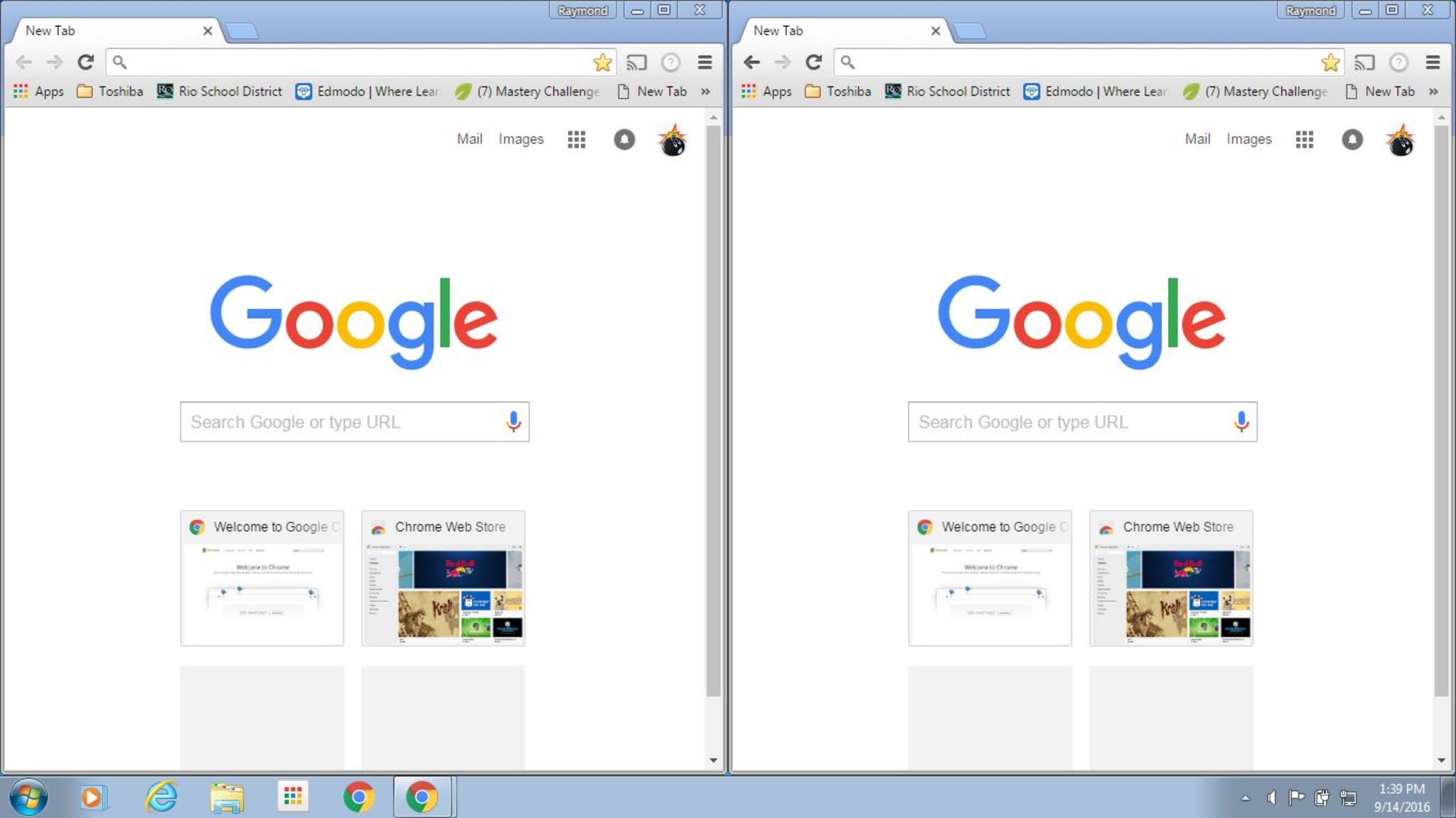This screenshot has width=1456, height=818.
Task: Click voice search microphone in left search box
Action: (x=513, y=421)
